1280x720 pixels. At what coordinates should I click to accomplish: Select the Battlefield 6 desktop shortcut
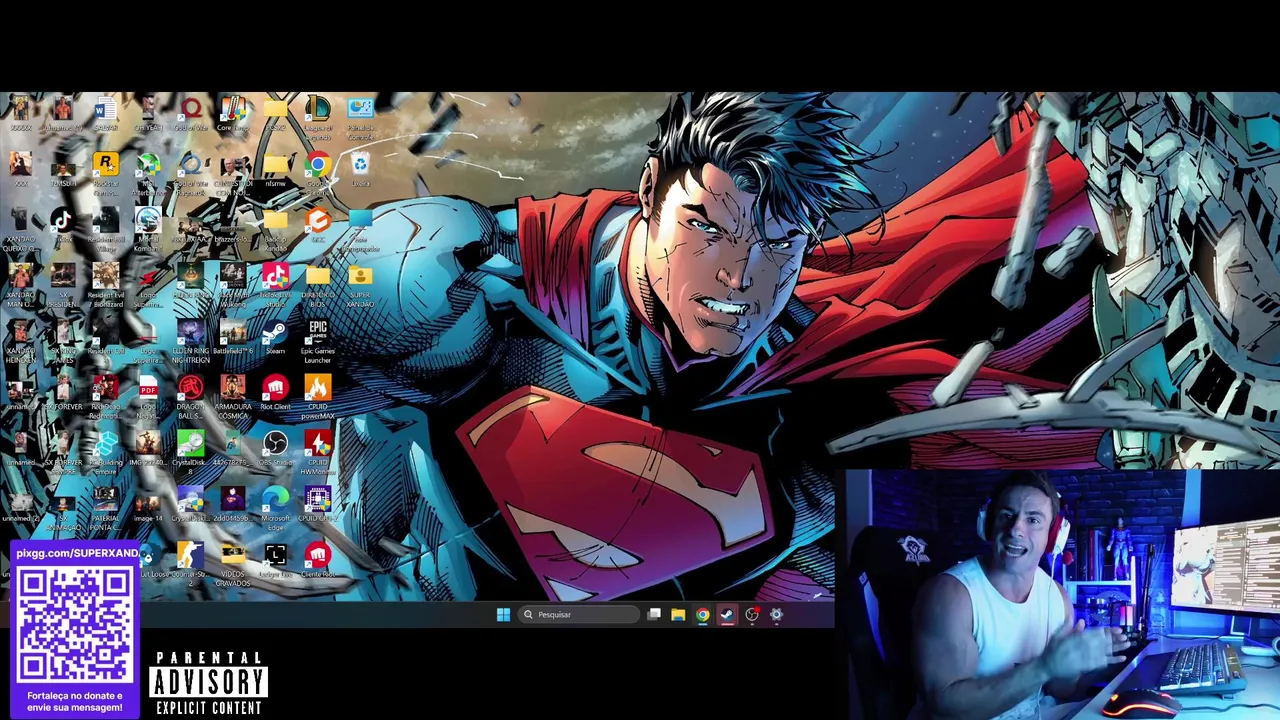tap(233, 338)
